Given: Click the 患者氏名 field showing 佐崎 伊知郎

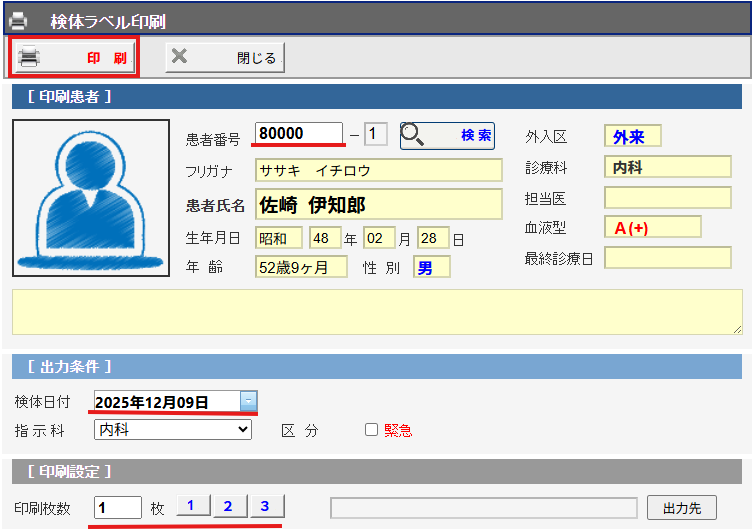Looking at the screenshot, I should coord(378,205).
